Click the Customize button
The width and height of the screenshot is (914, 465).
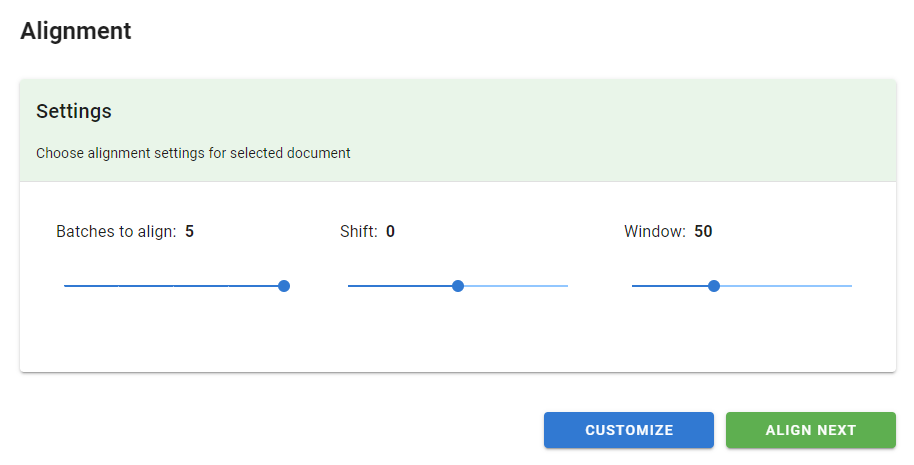coord(629,430)
